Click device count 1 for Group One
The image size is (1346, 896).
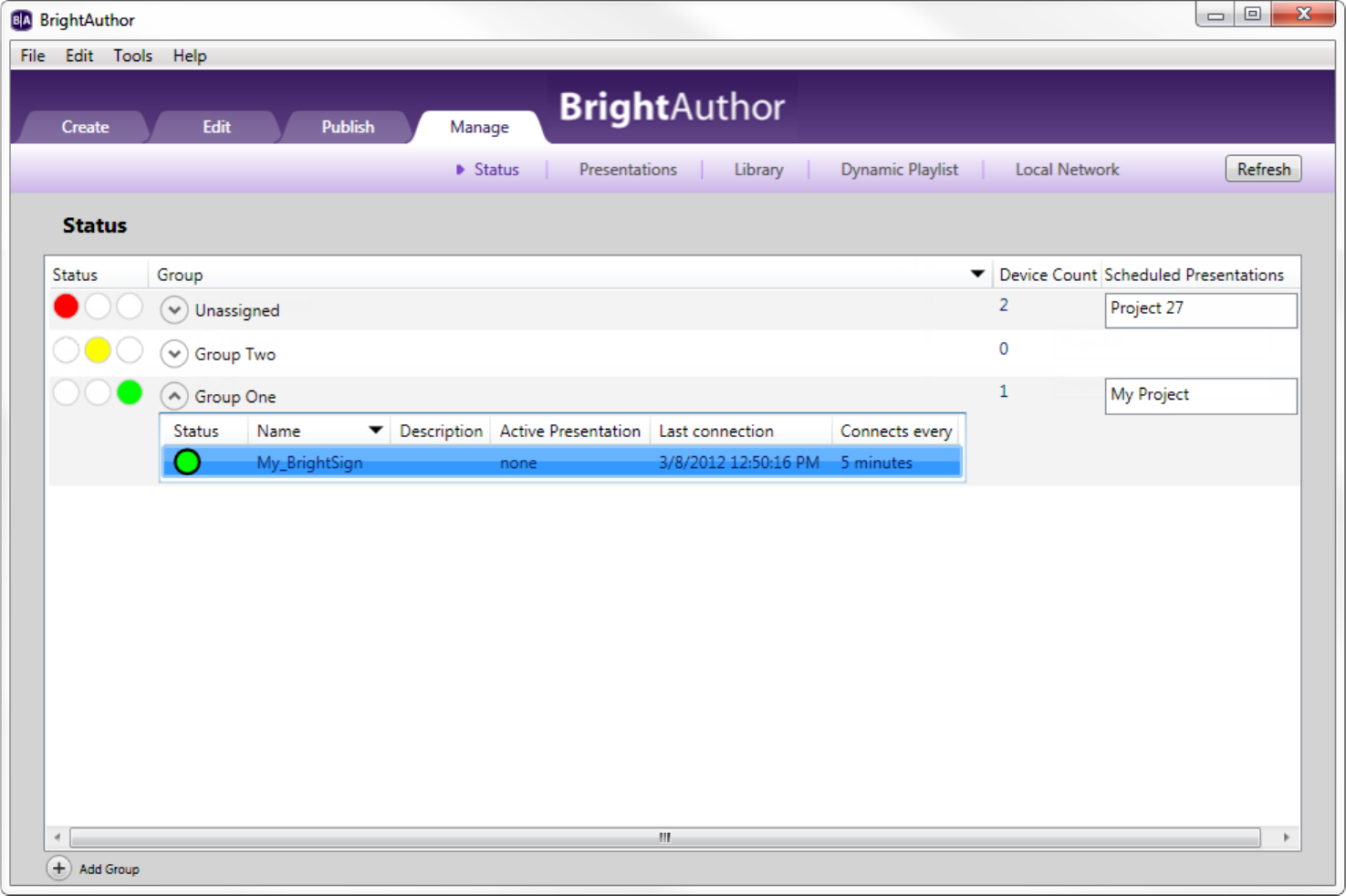[x=1004, y=391]
